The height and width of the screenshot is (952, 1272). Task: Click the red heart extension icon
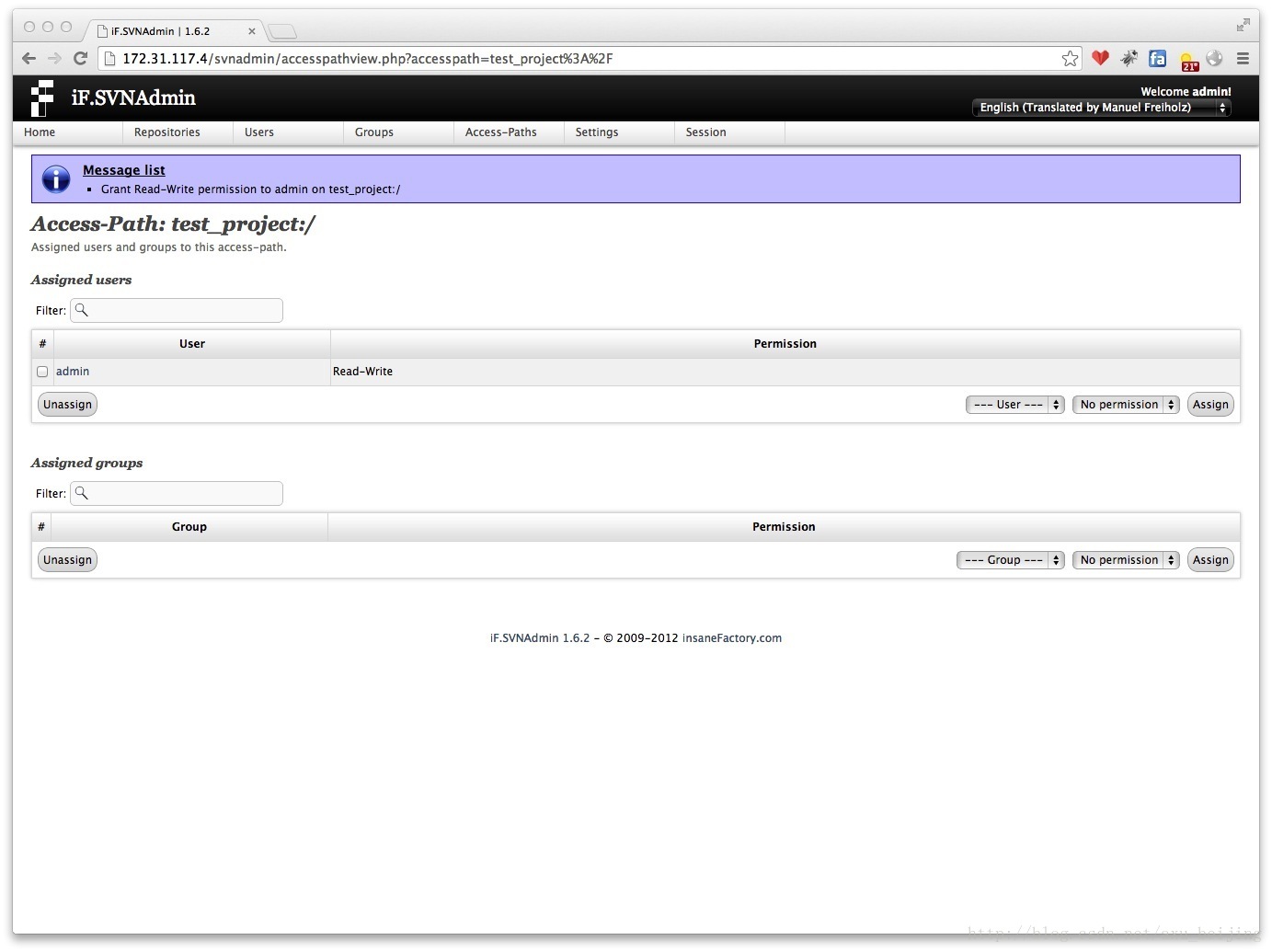1100,58
